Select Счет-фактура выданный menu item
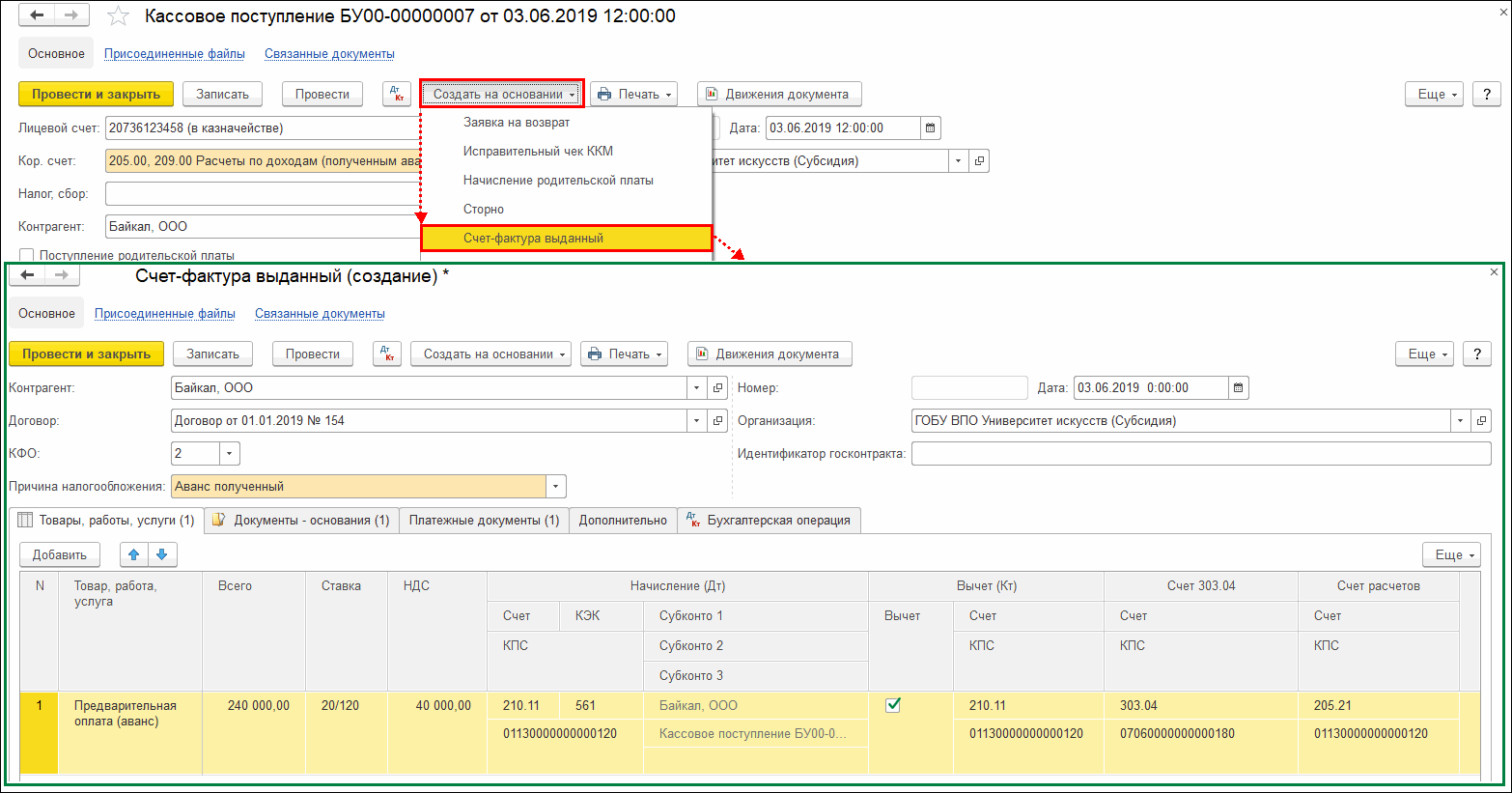 pyautogui.click(x=567, y=238)
